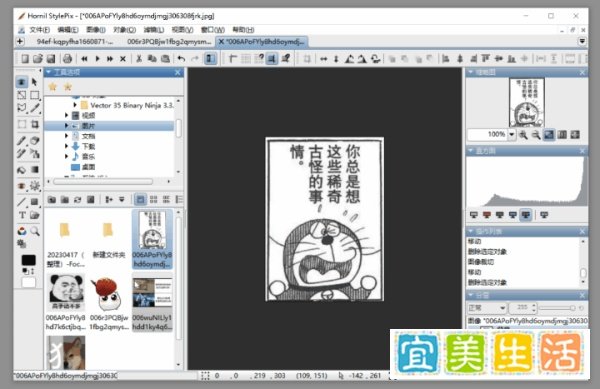Select the Text tool (T icon)

point(22,215)
